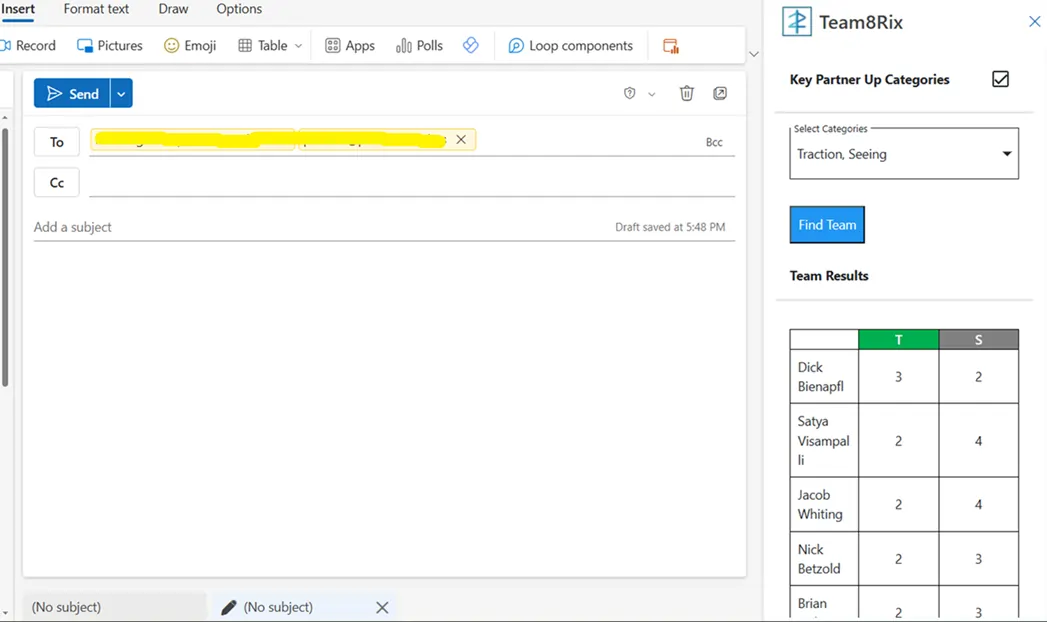Click the Draft saved at 5:48 PM text
Screen dimensions: 1047x622
click(670, 227)
